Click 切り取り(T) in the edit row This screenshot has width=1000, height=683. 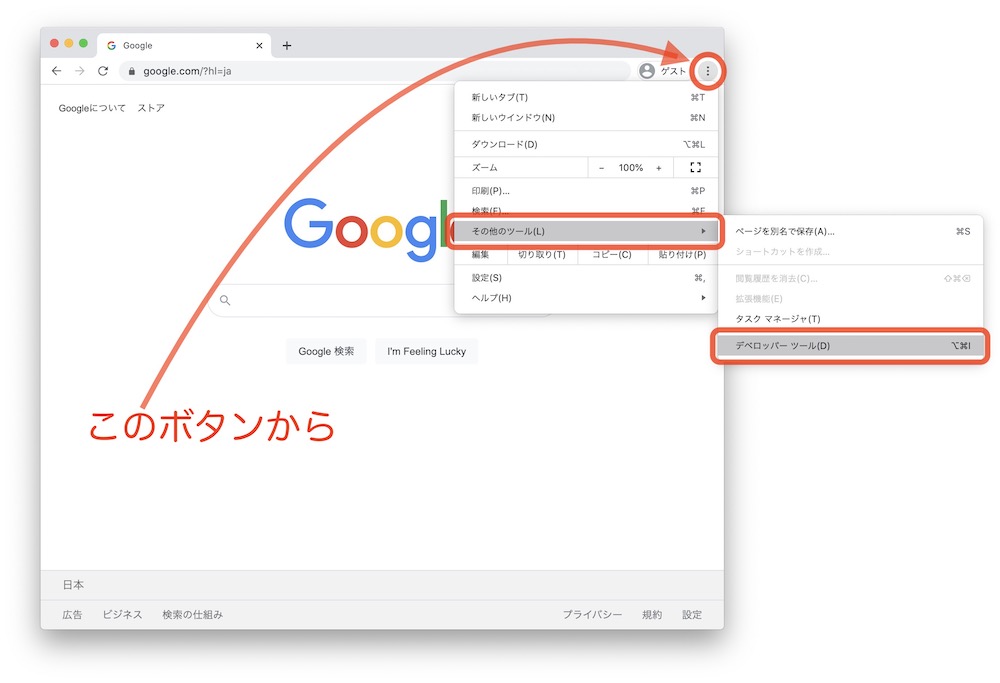coord(541,254)
